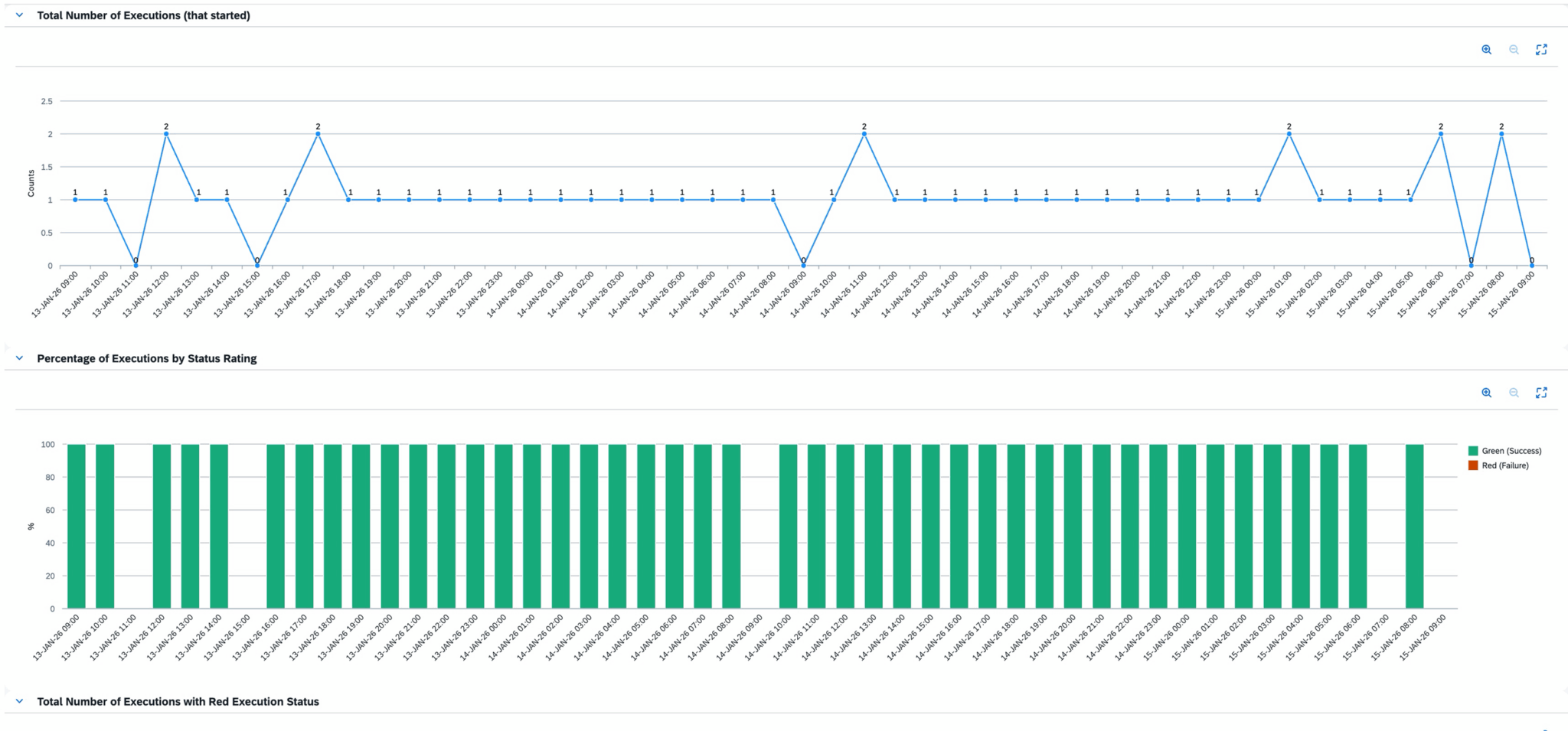Open Total Number of Executions chart in fullscreen
The image size is (1568, 731).
coord(1541,50)
